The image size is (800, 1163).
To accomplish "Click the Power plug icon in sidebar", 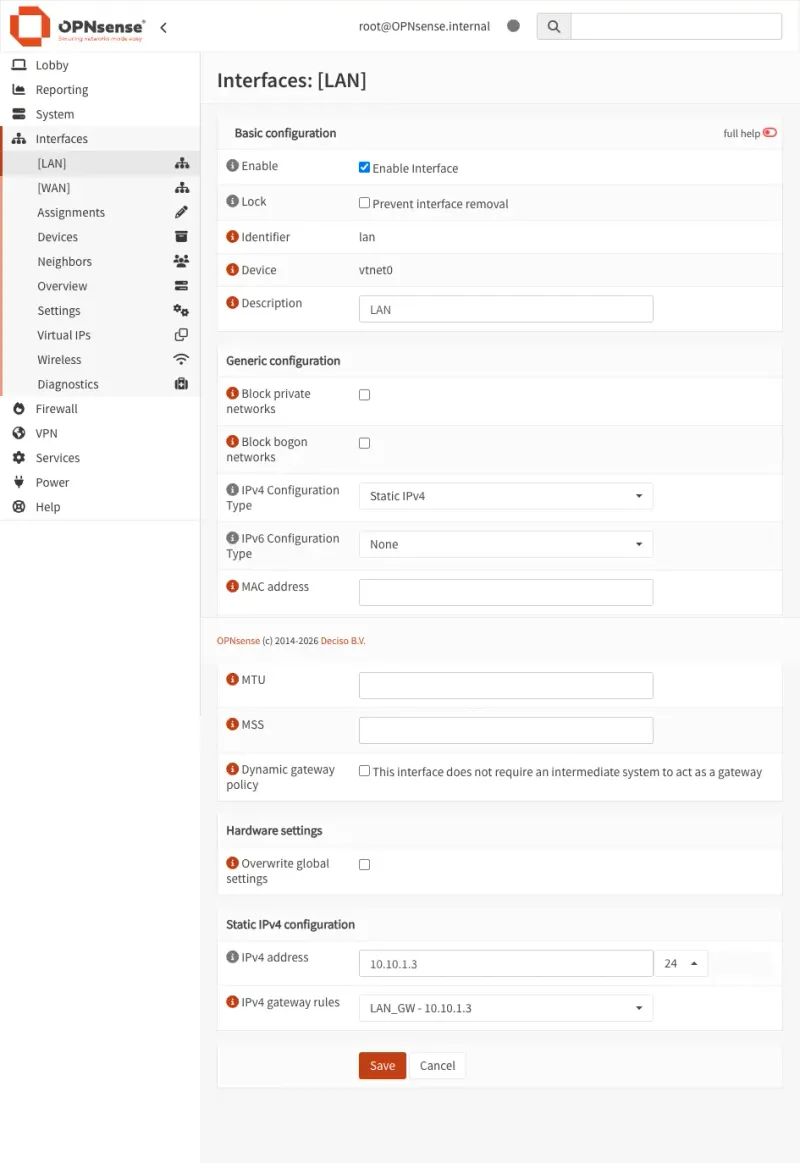I will [19, 482].
